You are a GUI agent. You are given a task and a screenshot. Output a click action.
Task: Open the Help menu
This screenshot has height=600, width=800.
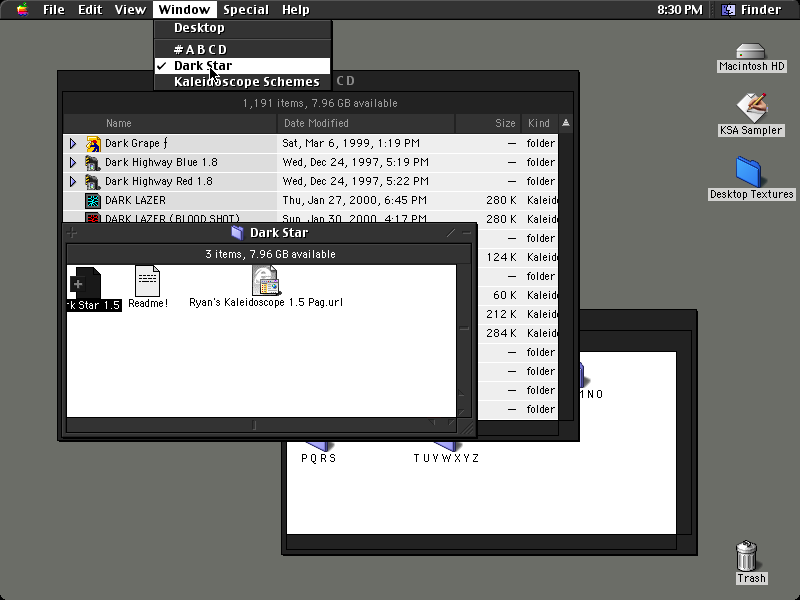tap(296, 10)
